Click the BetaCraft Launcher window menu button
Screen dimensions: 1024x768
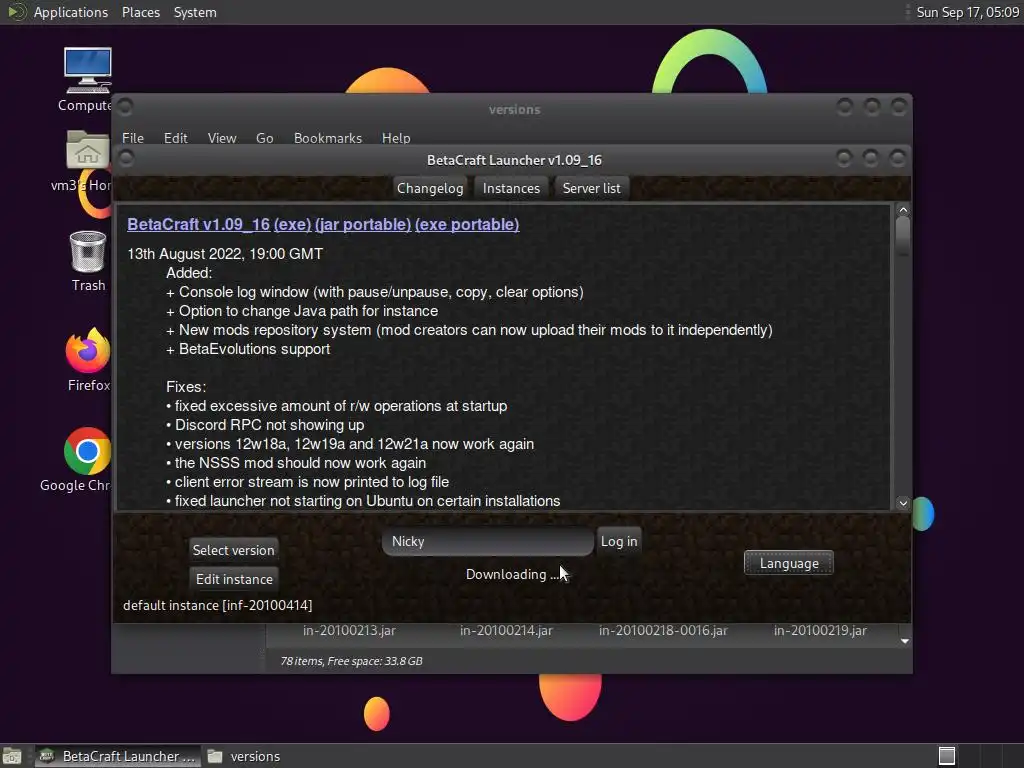[x=127, y=159]
